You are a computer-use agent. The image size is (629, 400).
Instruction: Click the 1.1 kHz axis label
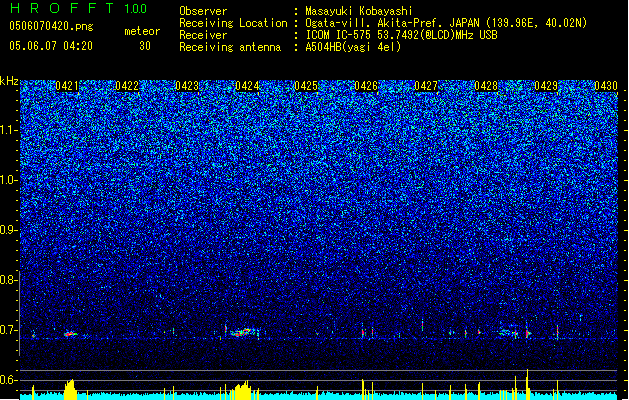click(x=8, y=130)
